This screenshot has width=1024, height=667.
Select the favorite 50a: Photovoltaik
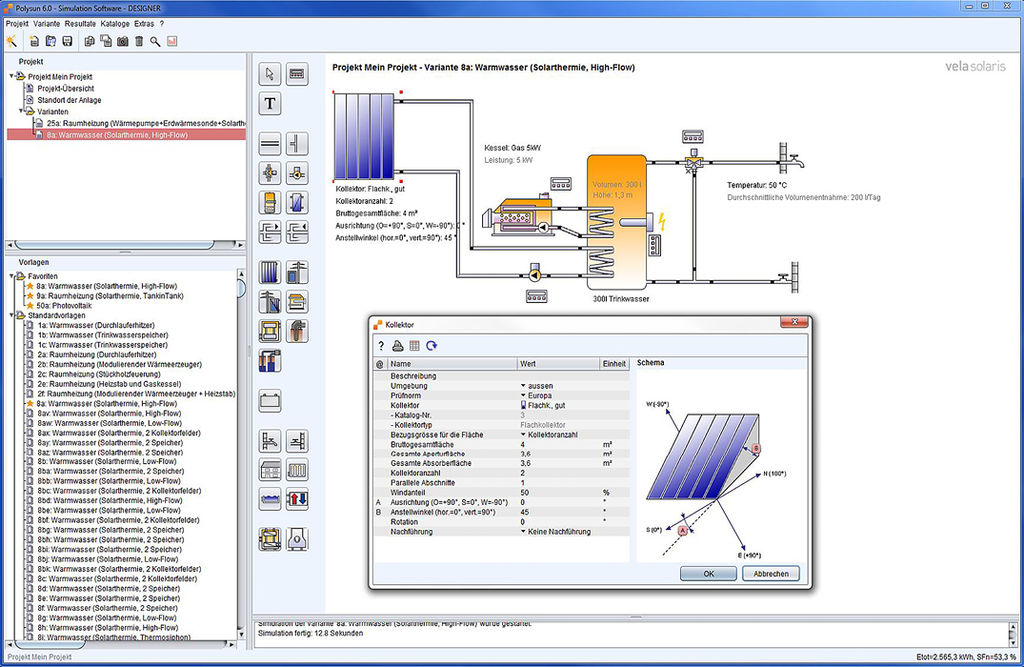point(64,305)
